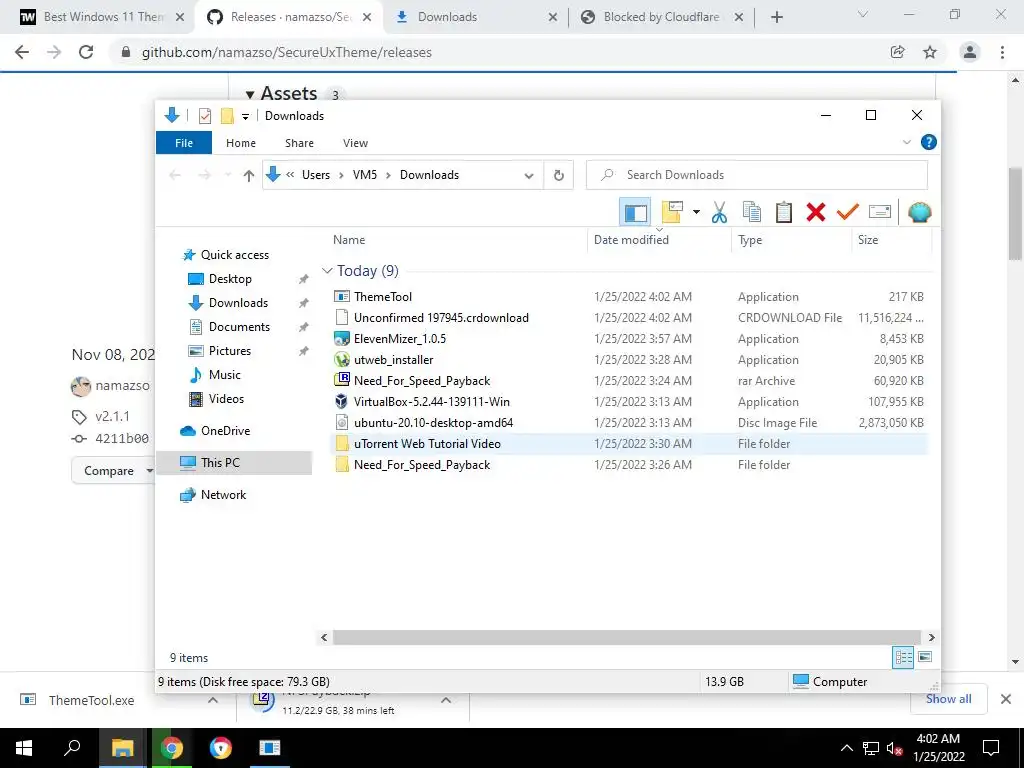Viewport: 1024px width, 768px height.
Task: Click the Refresh button beside address bar
Action: pyautogui.click(x=558, y=175)
